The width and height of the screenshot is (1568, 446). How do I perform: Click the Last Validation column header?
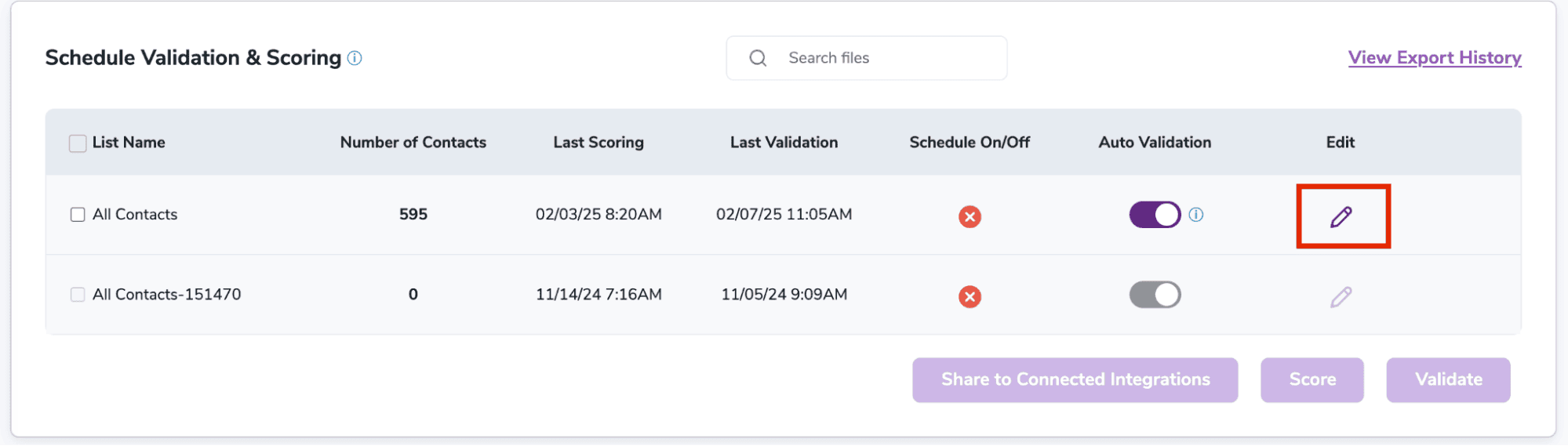pos(784,143)
